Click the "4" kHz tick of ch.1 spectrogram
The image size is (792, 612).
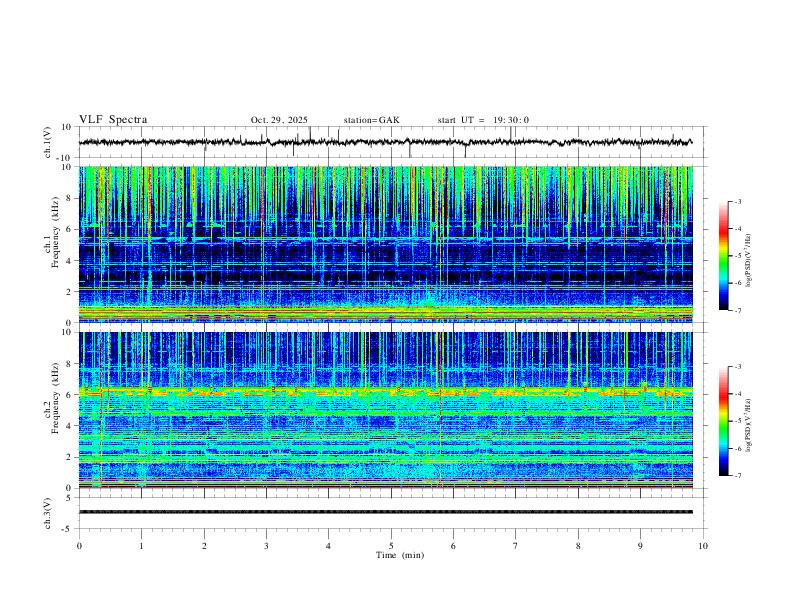pyautogui.click(x=71, y=261)
